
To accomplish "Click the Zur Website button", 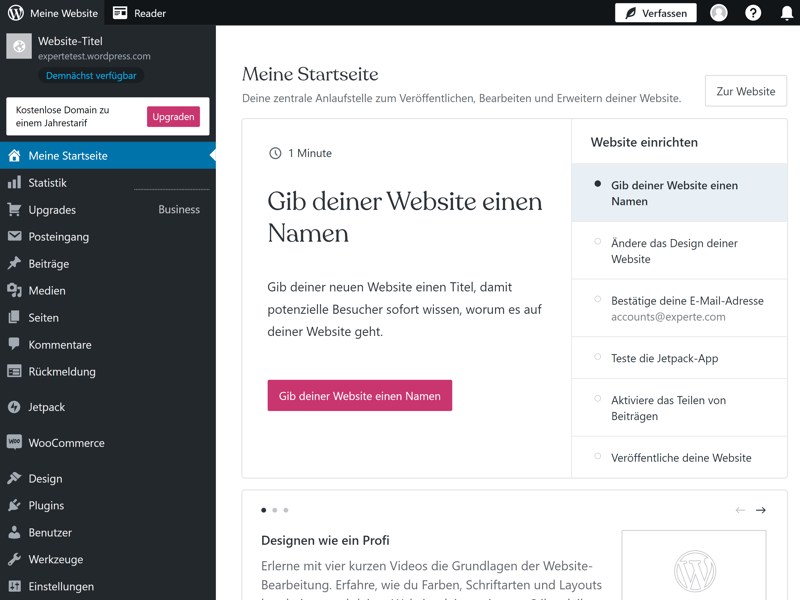I will tap(746, 91).
